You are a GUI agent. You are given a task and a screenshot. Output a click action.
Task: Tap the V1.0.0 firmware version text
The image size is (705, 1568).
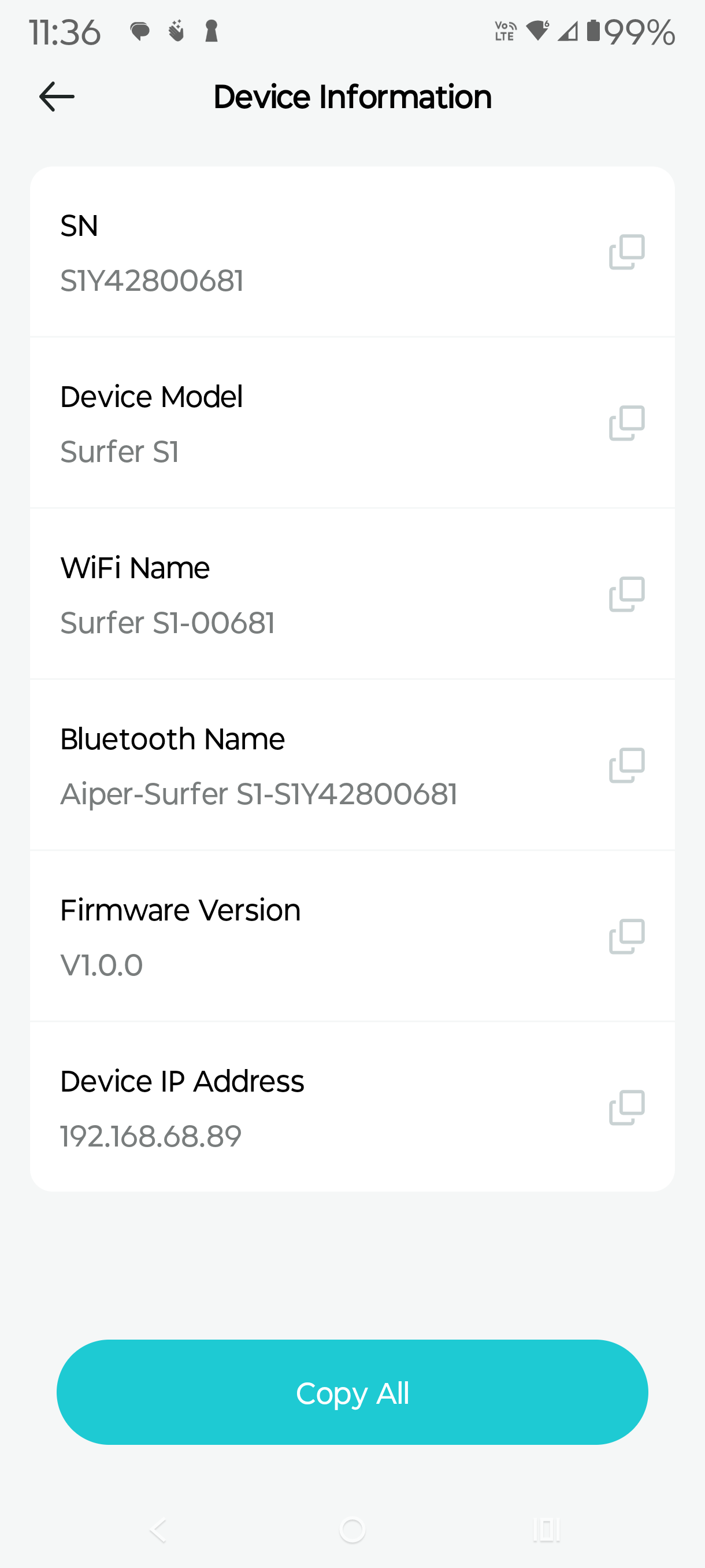(x=102, y=966)
